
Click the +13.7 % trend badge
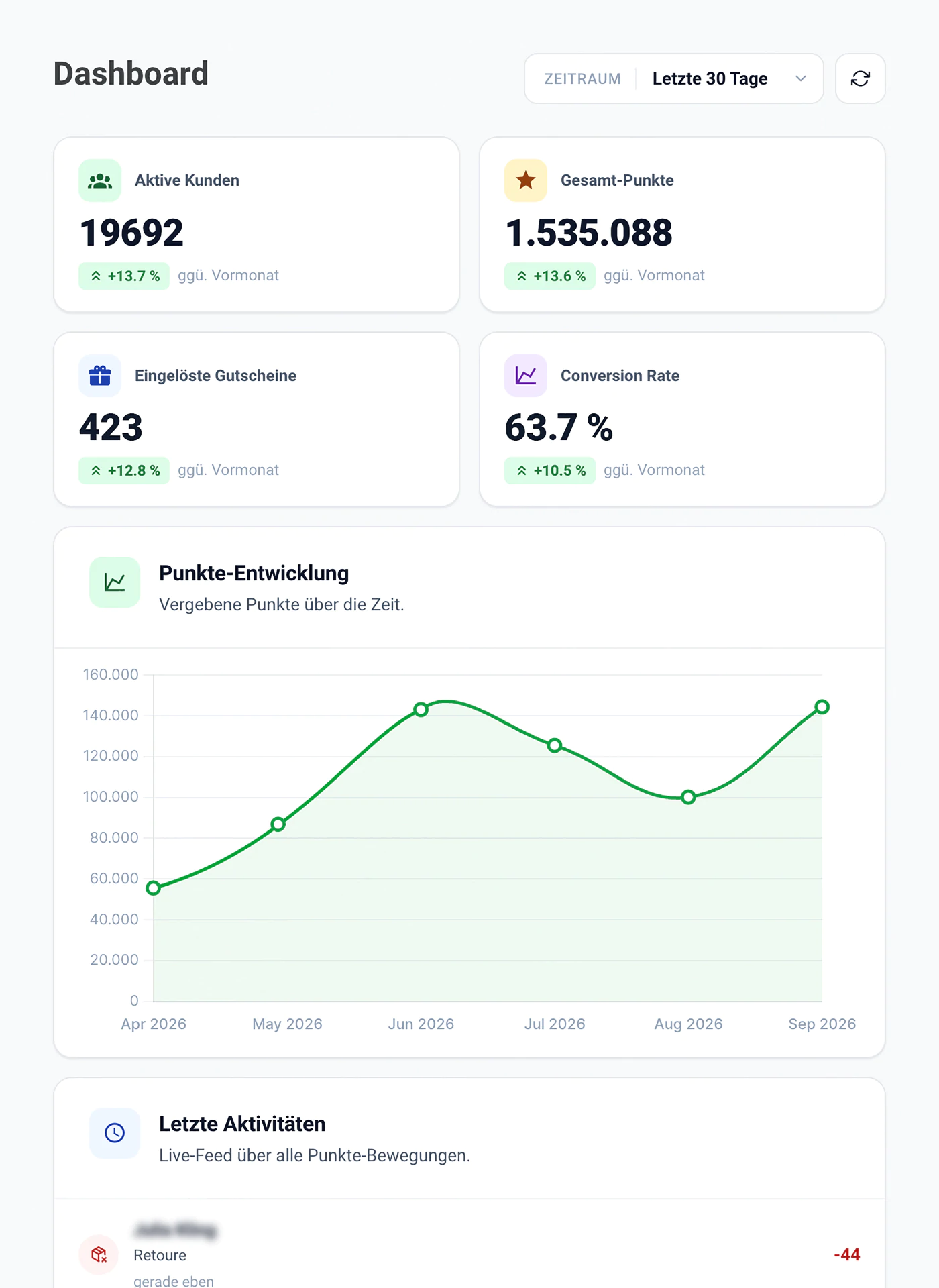point(124,276)
